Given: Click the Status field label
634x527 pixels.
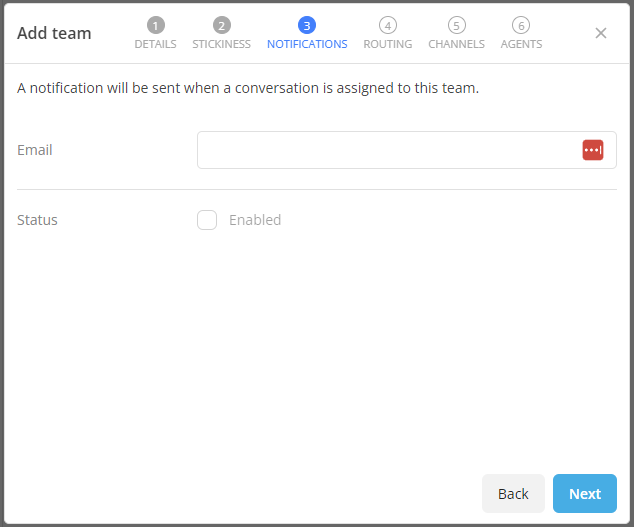Looking at the screenshot, I should point(38,220).
